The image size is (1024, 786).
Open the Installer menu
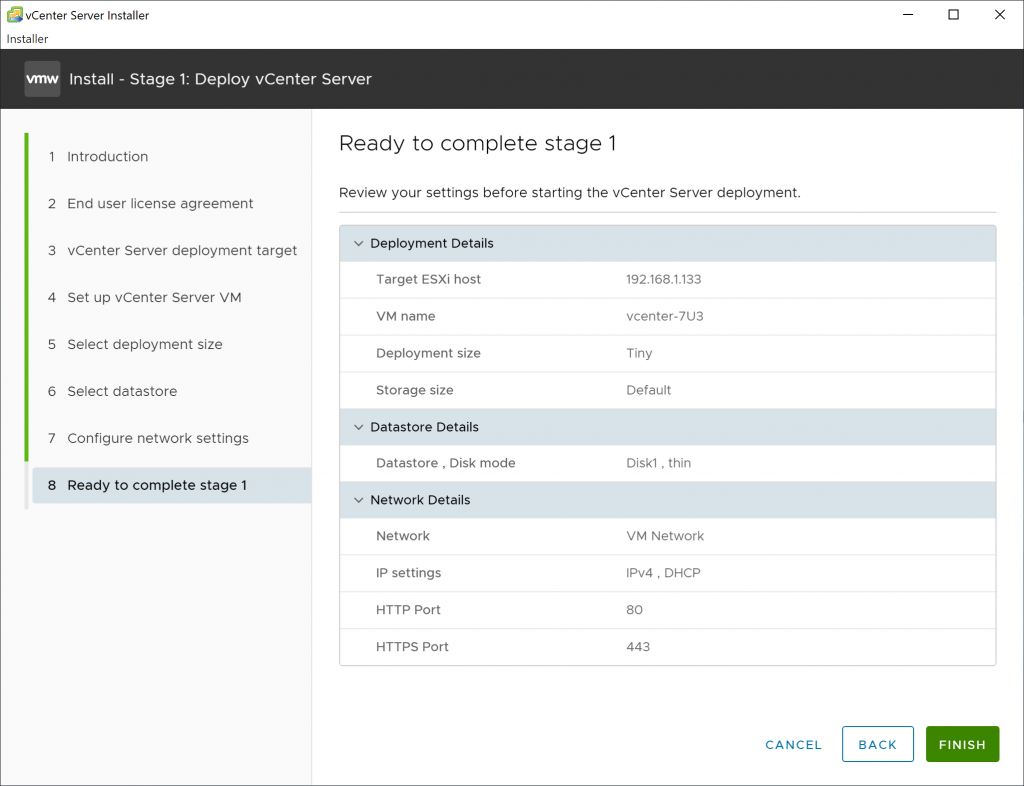tap(27, 39)
